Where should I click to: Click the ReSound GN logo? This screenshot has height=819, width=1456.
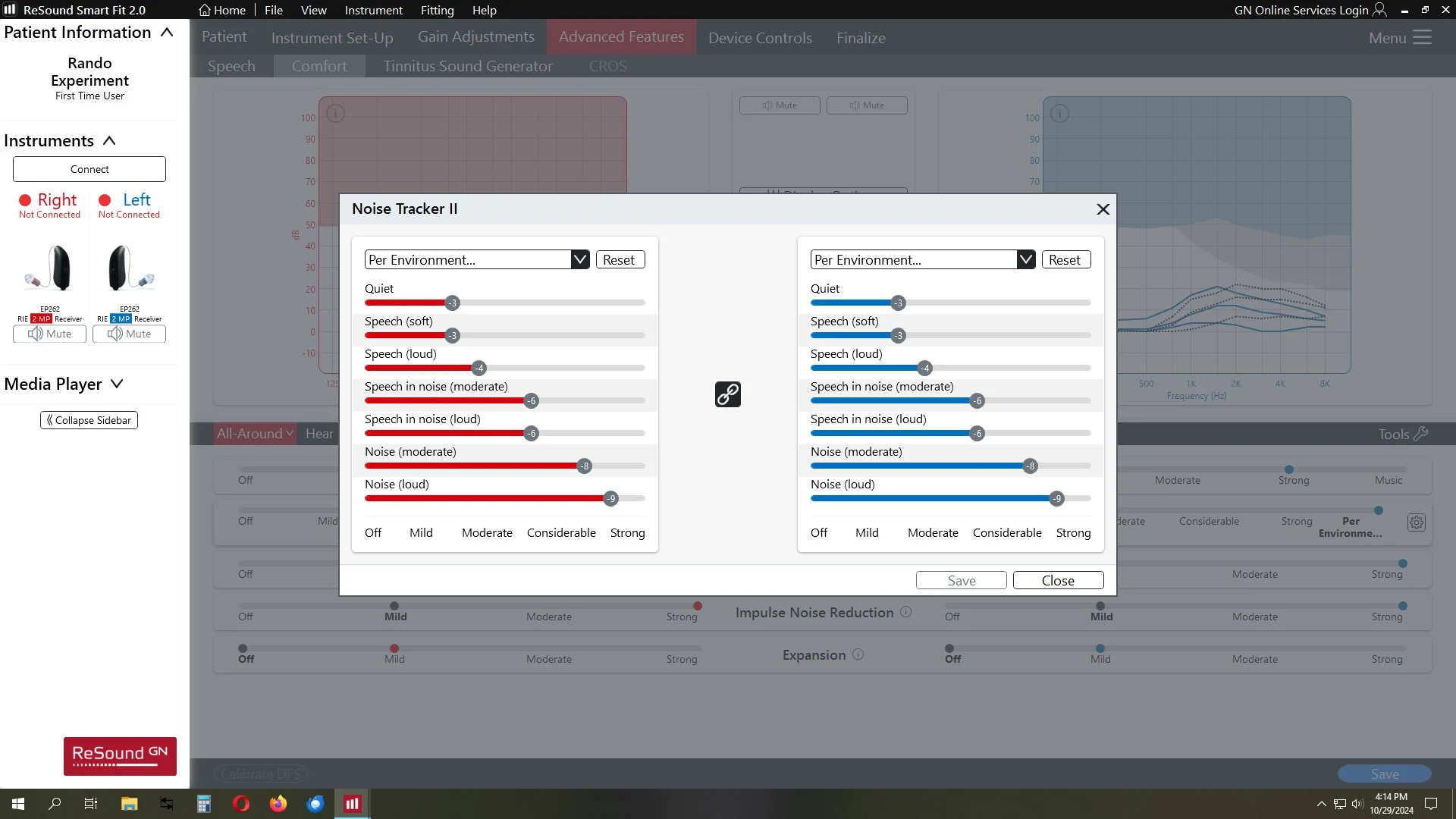pyautogui.click(x=120, y=756)
